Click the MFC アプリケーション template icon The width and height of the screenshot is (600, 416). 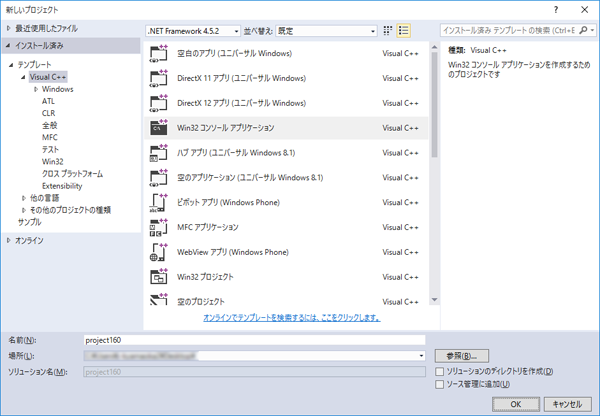click(158, 227)
